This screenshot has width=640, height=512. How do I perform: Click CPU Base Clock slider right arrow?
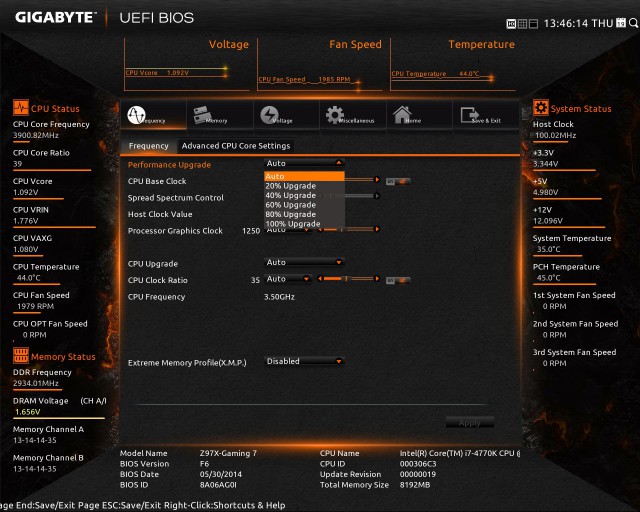(377, 180)
